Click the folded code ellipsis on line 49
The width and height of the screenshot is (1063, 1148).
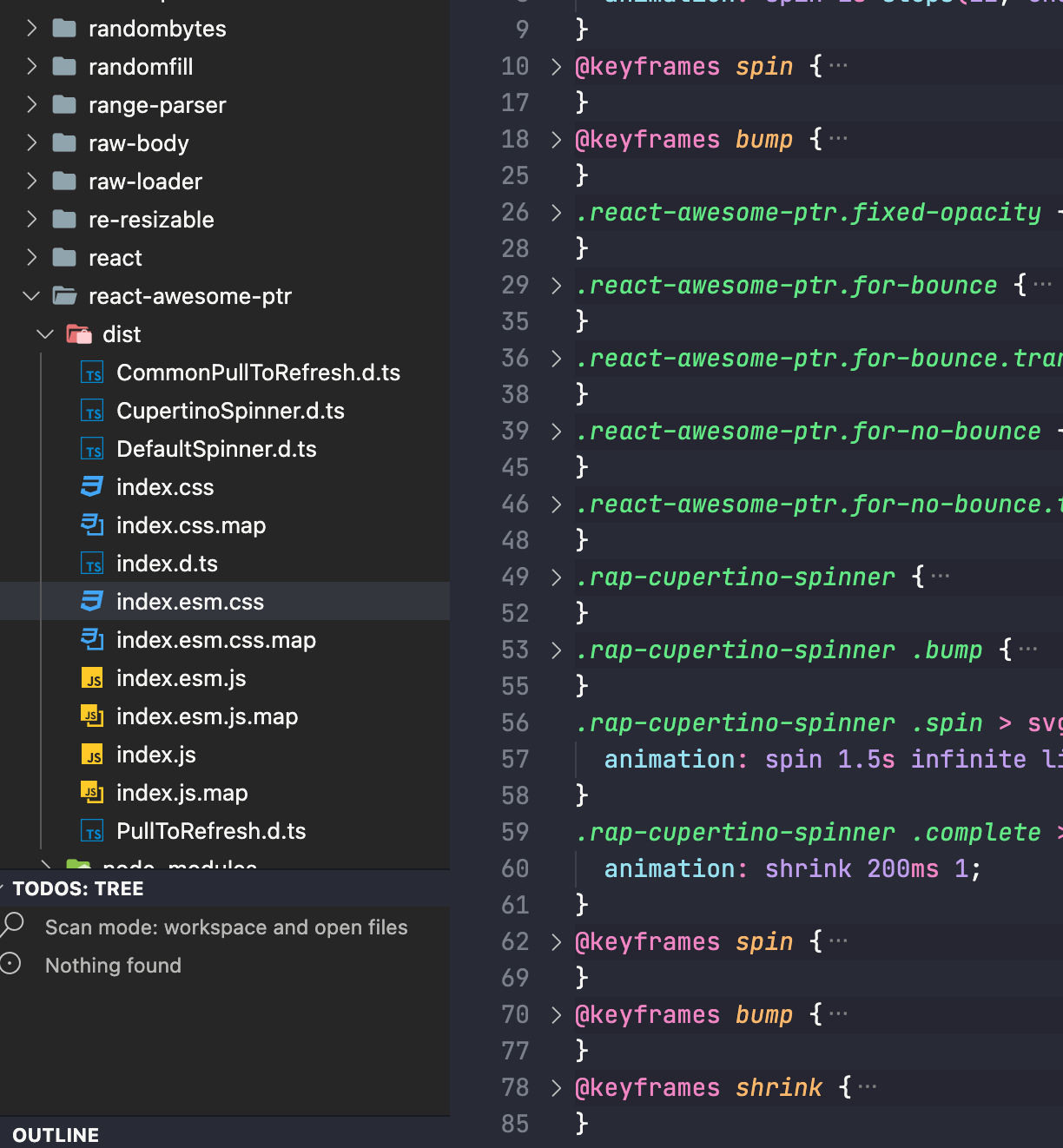tap(941, 575)
